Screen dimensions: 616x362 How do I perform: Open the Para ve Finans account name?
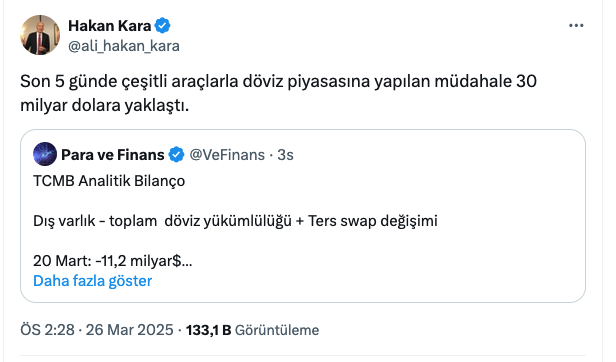[113, 155]
